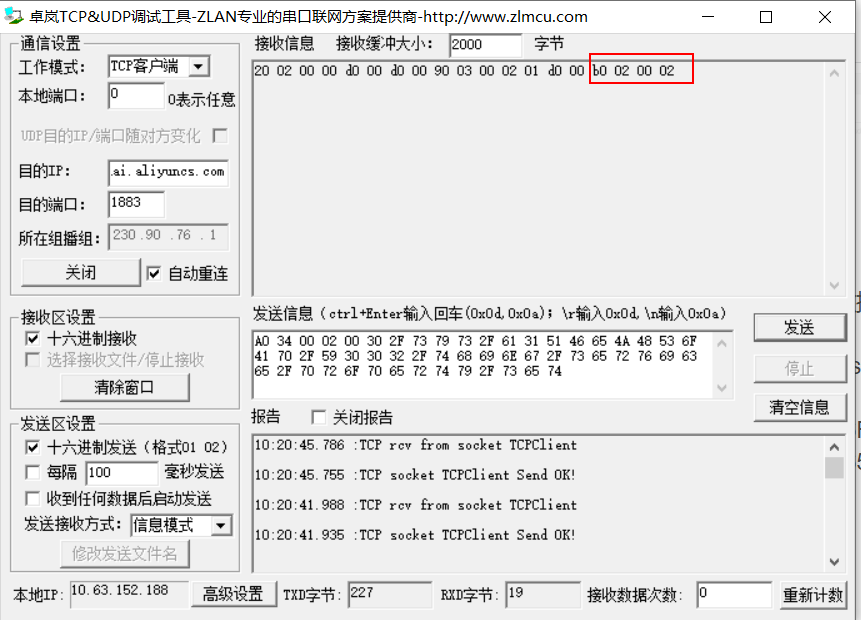Click the ZLAN application icon in title bar
This screenshot has height=620, width=861.
tap(15, 16)
